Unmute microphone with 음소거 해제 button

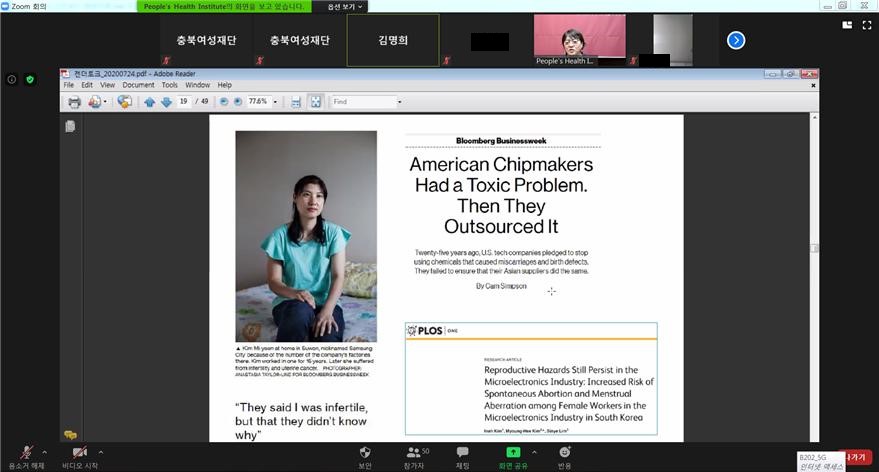coord(26,457)
